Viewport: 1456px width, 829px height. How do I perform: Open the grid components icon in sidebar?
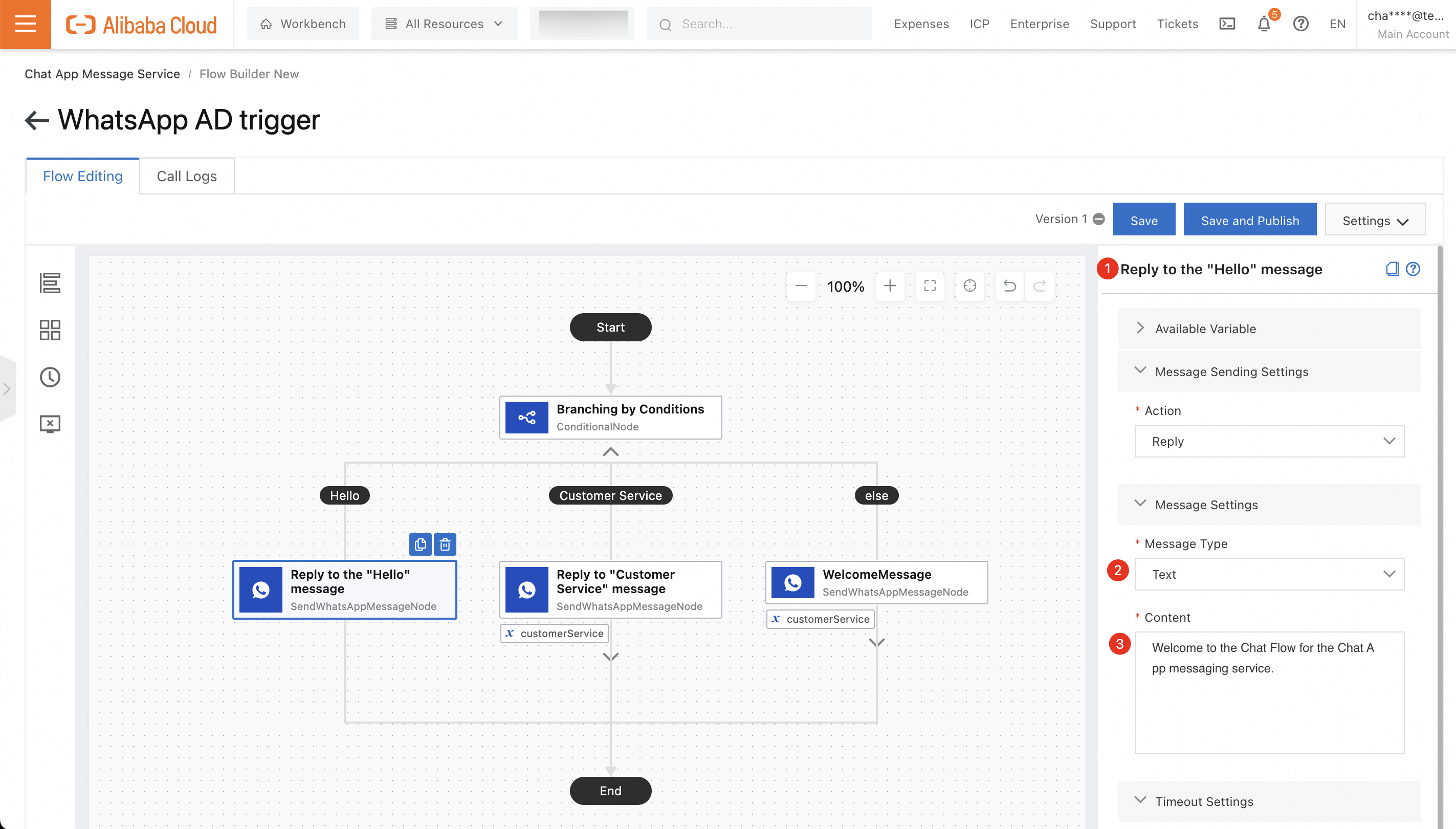50,330
